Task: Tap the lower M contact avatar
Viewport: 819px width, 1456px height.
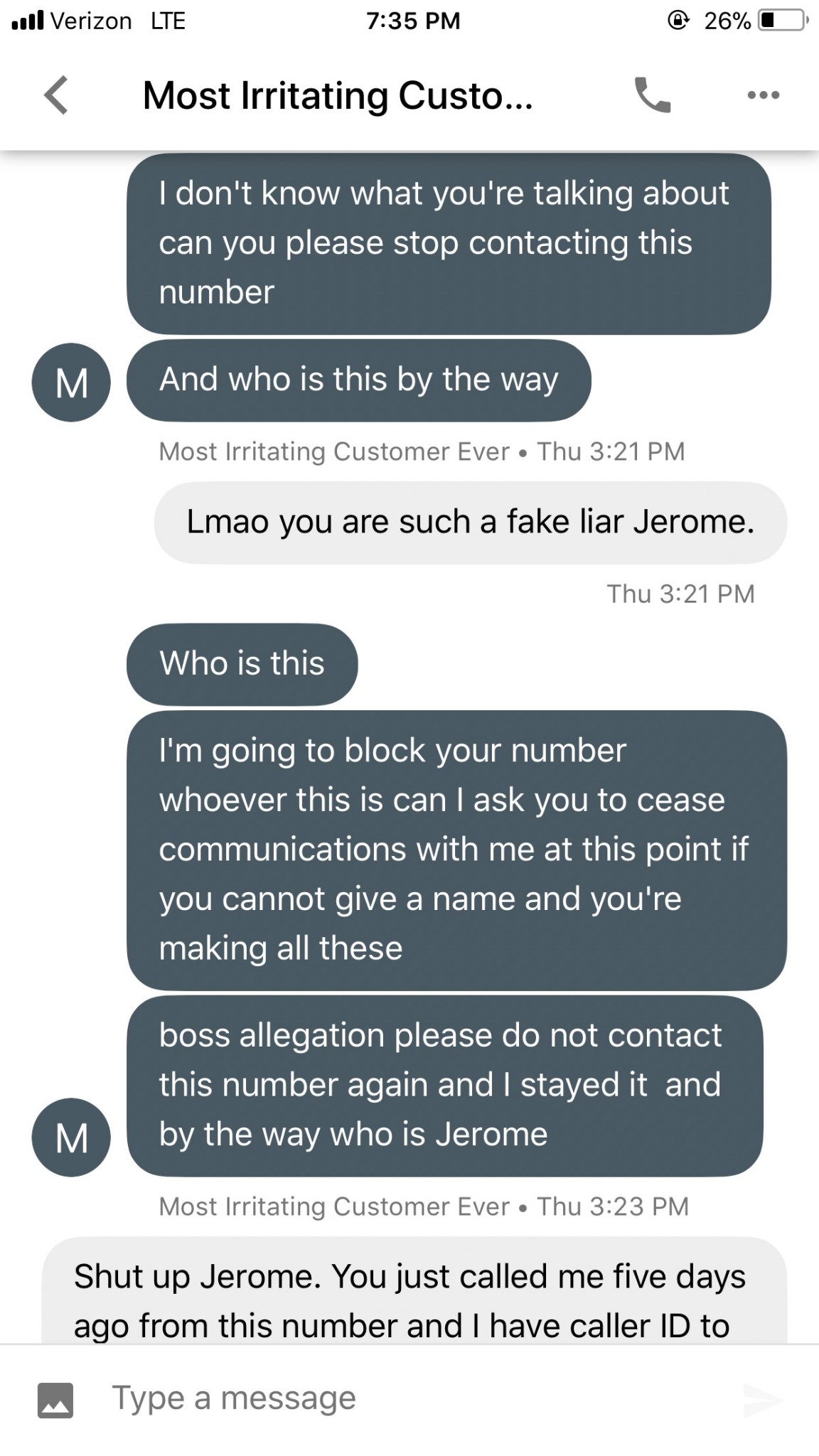Action: click(71, 1137)
